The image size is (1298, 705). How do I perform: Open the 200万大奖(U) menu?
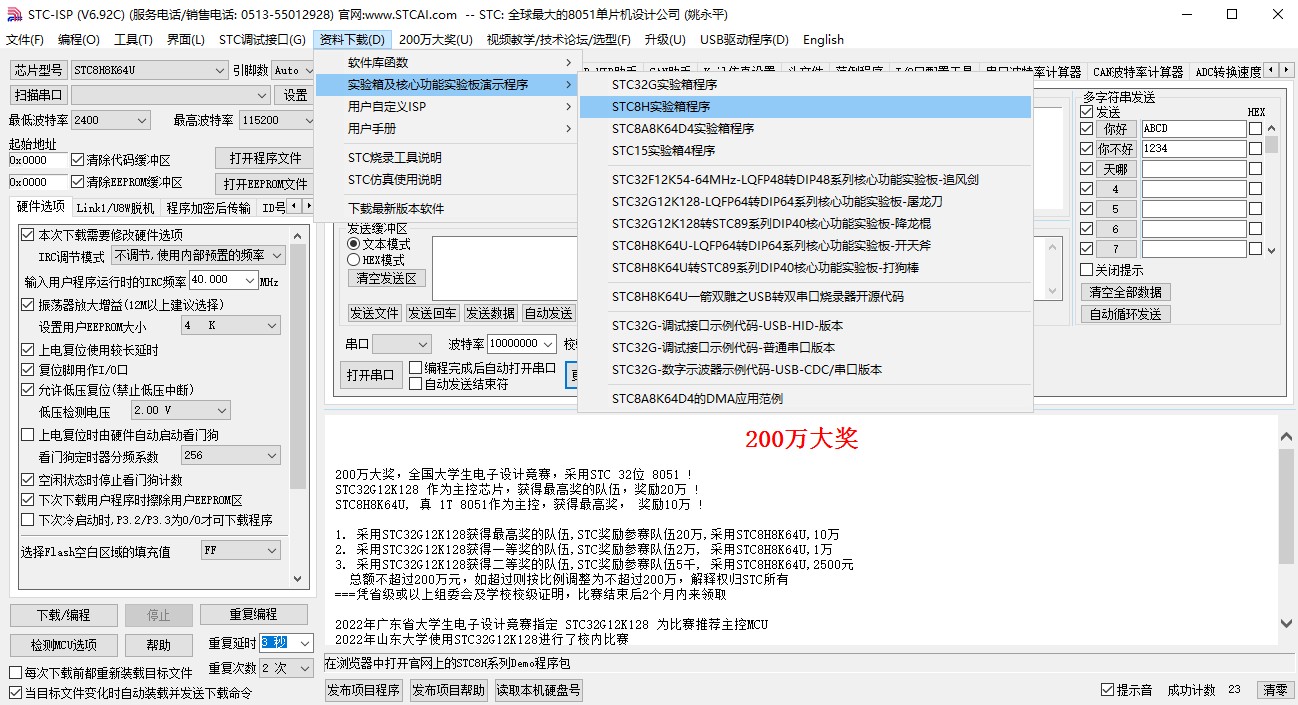pos(436,40)
